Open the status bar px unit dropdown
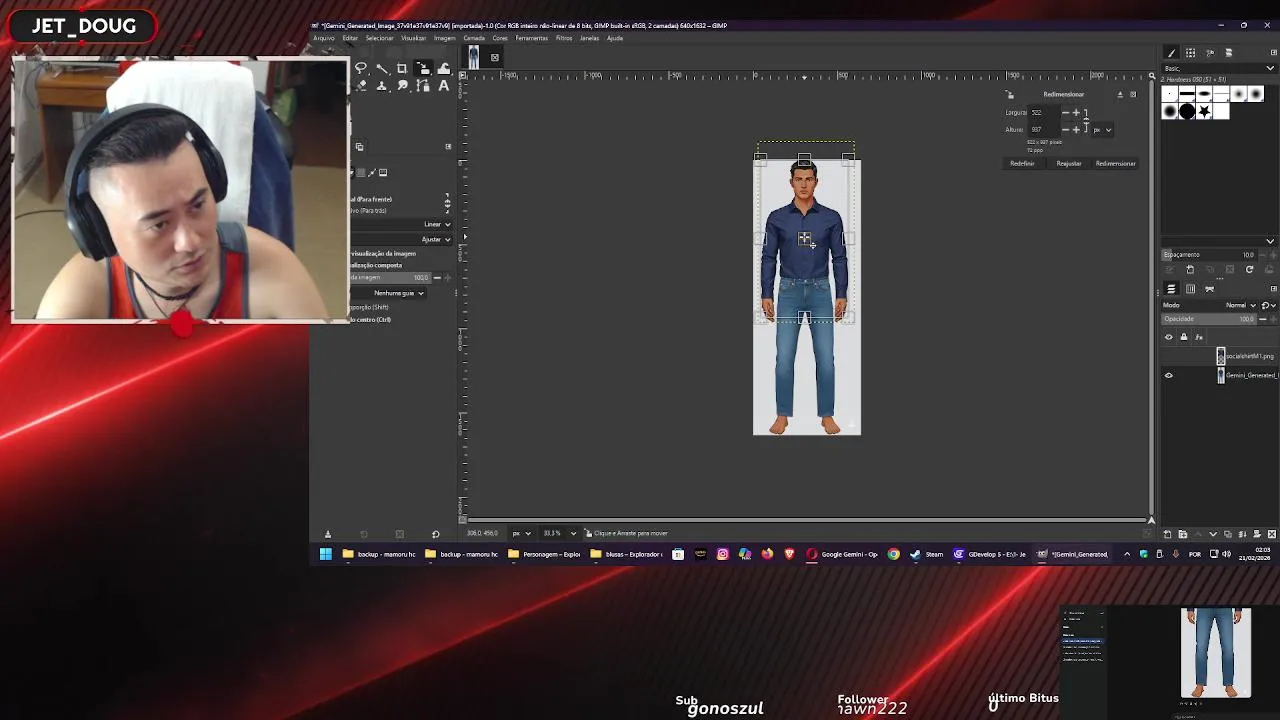 pos(521,533)
